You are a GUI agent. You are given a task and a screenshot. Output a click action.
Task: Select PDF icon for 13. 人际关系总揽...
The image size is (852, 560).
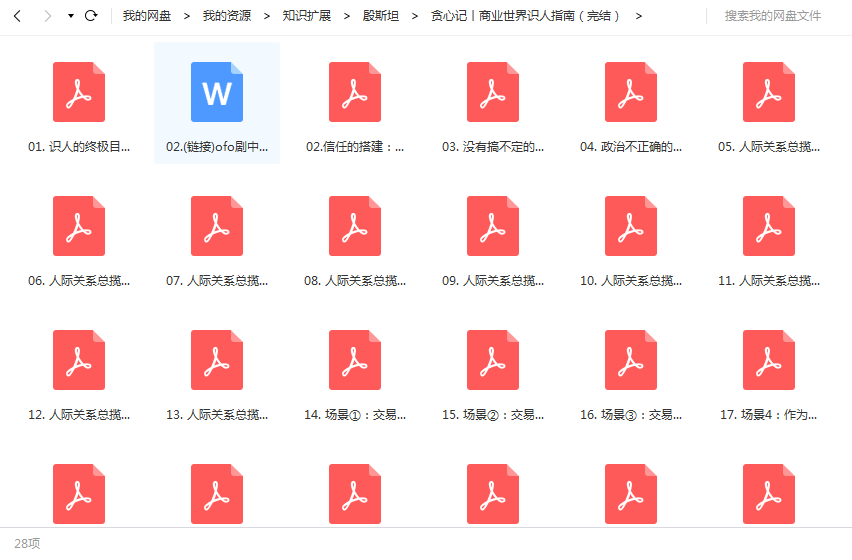217,360
